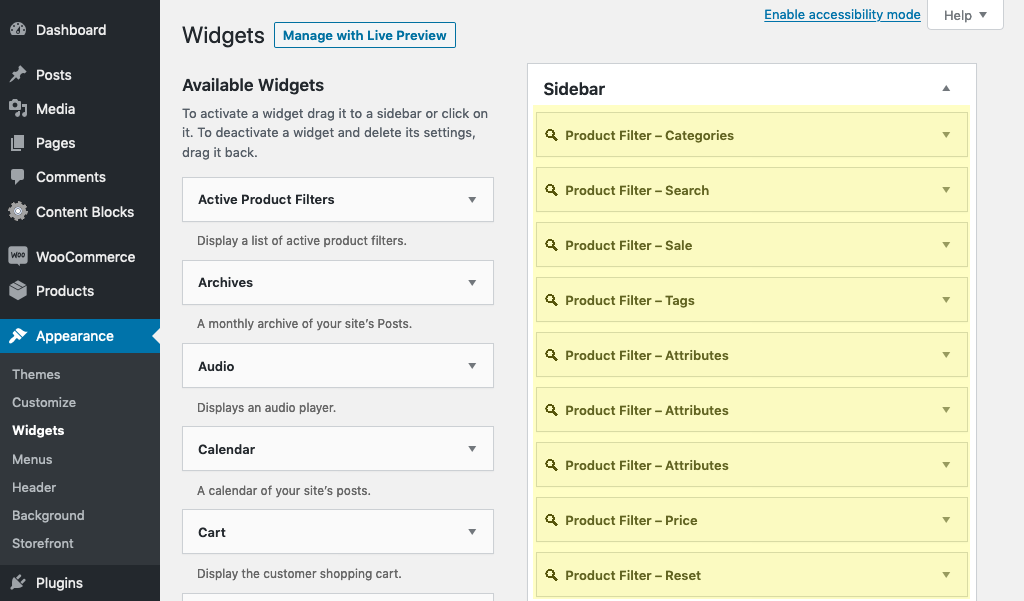The width and height of the screenshot is (1024, 601).
Task: Click the magnifier icon on Product Filter – Search
Action: [x=552, y=189]
